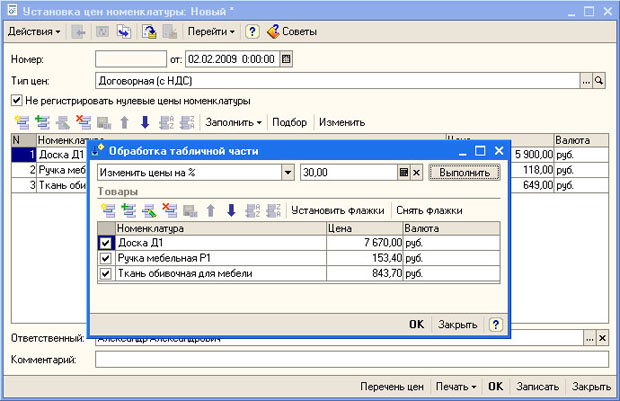Click sort descending icon in main table toolbar
Image resolution: width=620 pixels, height=401 pixels.
(187, 123)
